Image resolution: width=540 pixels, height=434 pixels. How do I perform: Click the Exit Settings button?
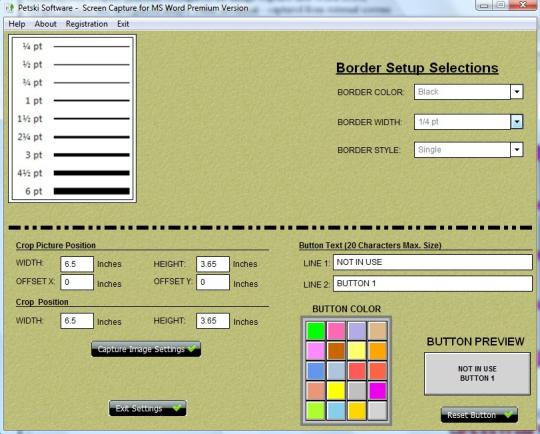pos(148,408)
